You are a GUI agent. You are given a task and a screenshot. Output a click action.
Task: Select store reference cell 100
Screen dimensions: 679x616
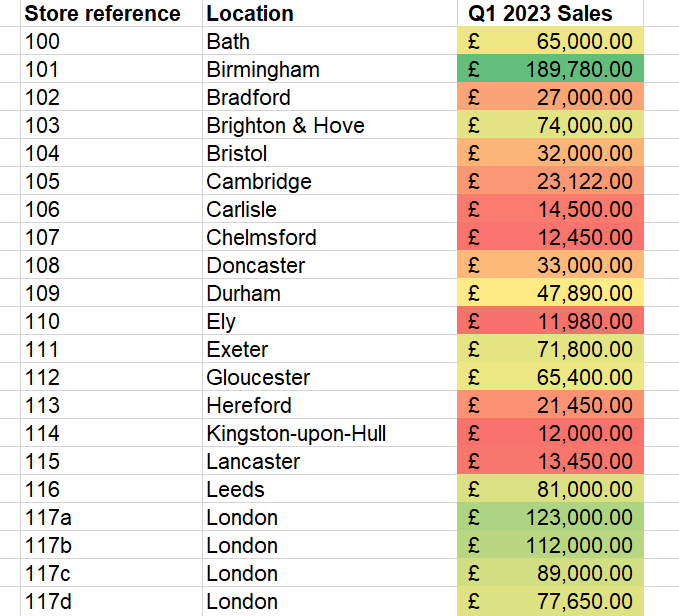[x=42, y=42]
